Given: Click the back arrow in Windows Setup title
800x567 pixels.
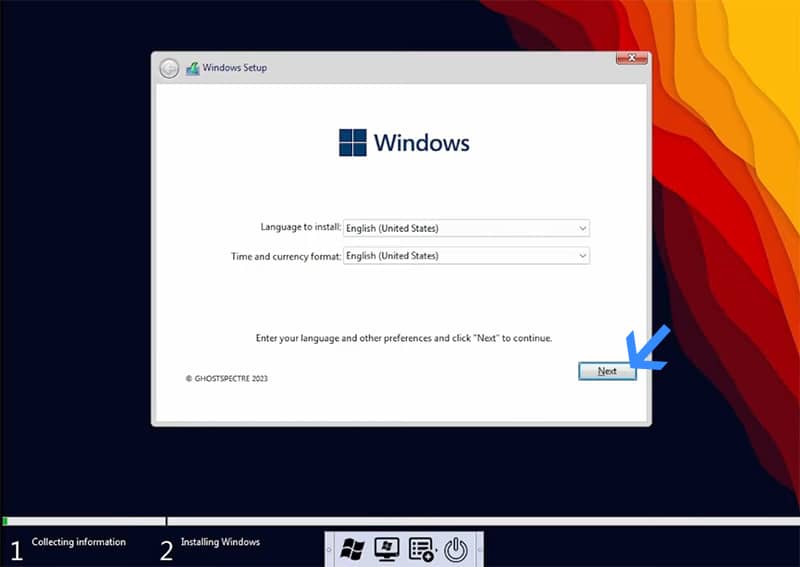Looking at the screenshot, I should click(x=169, y=68).
